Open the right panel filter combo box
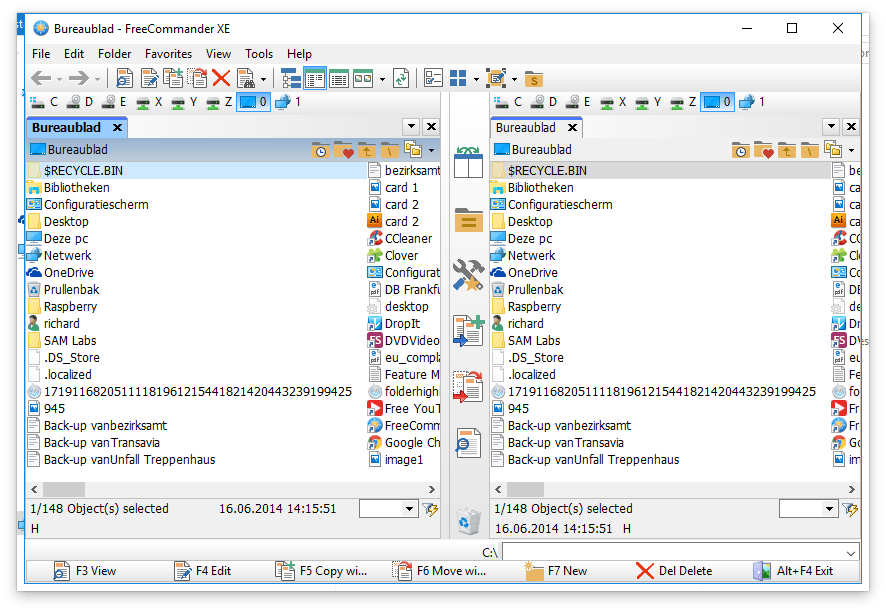The image size is (886, 612). point(809,509)
